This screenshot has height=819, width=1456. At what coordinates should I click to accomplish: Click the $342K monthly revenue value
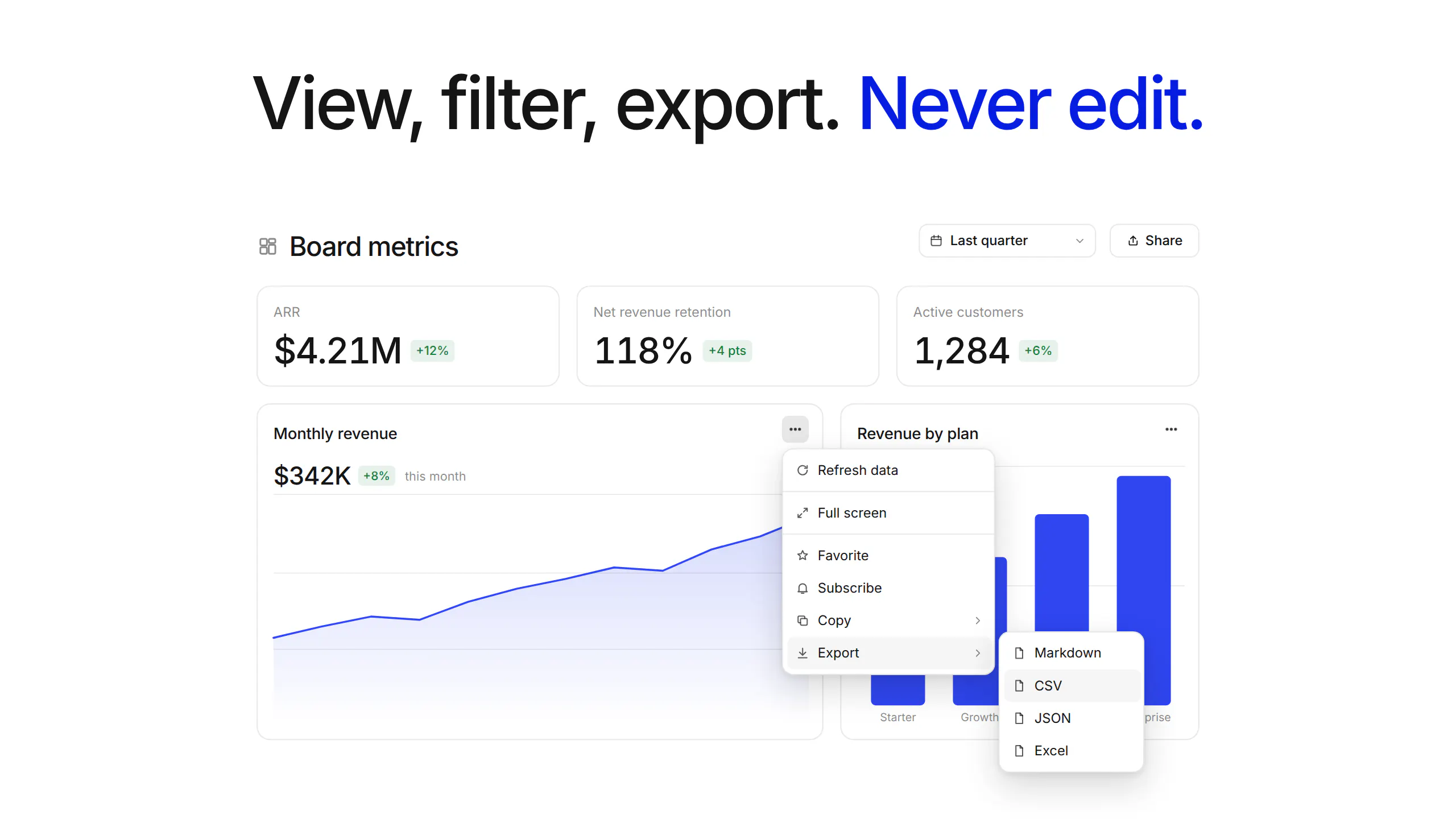point(312,475)
